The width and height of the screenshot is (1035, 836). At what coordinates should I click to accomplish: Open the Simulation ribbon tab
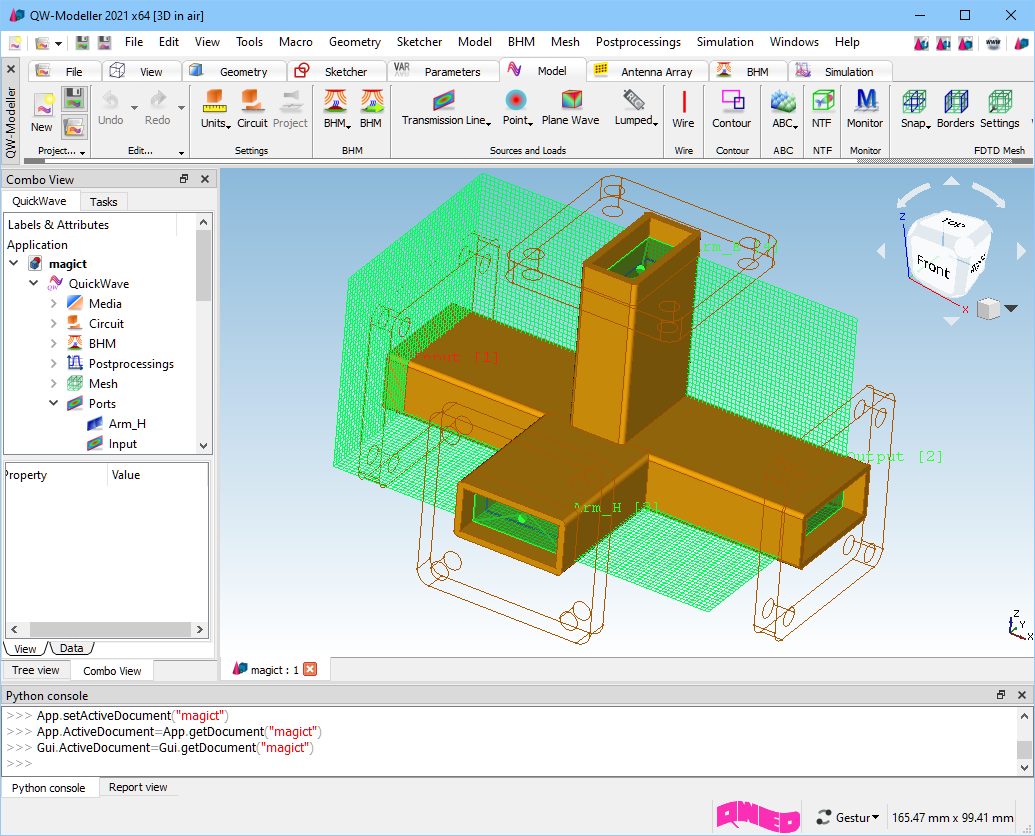tap(840, 71)
